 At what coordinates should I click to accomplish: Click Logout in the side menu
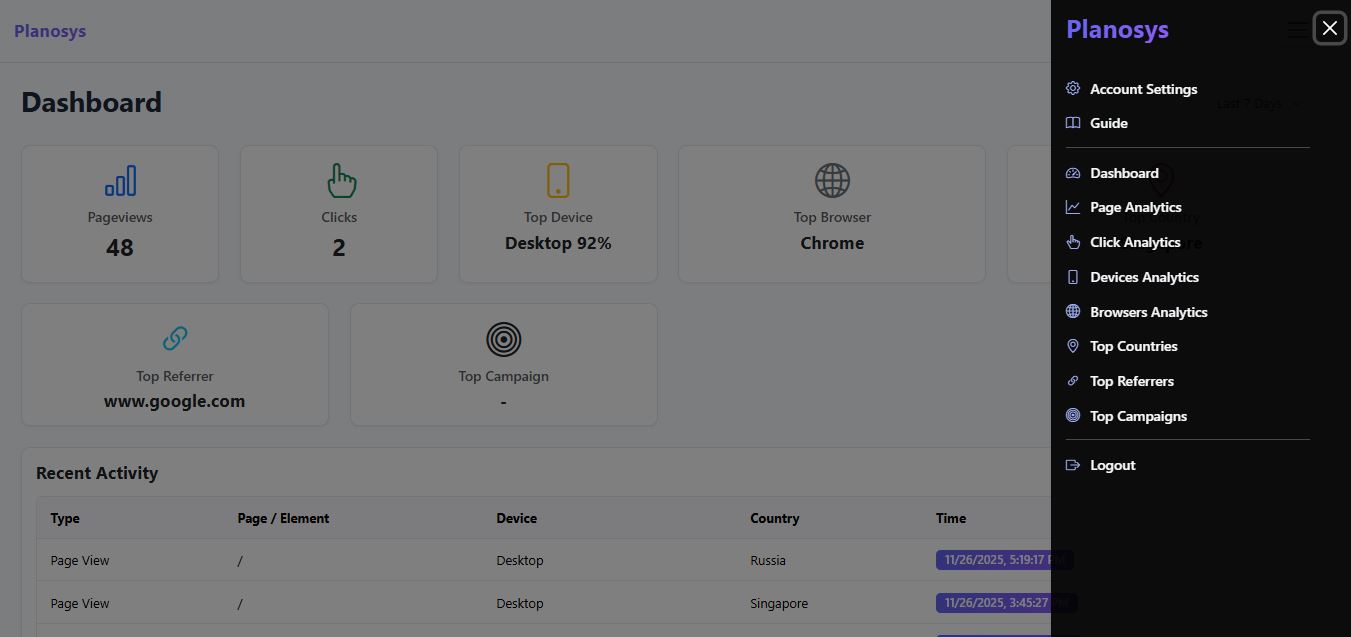click(1112, 464)
